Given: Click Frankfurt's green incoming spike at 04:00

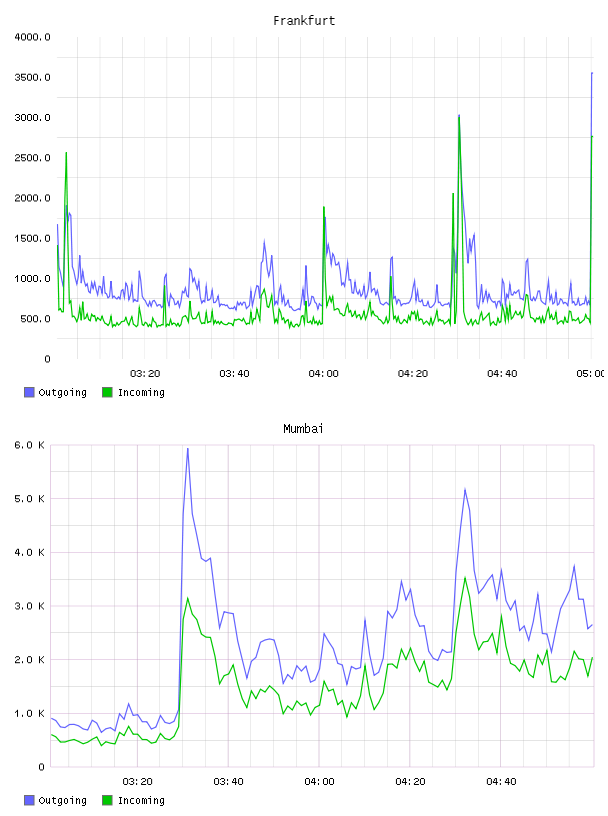Looking at the screenshot, I should point(324,207).
